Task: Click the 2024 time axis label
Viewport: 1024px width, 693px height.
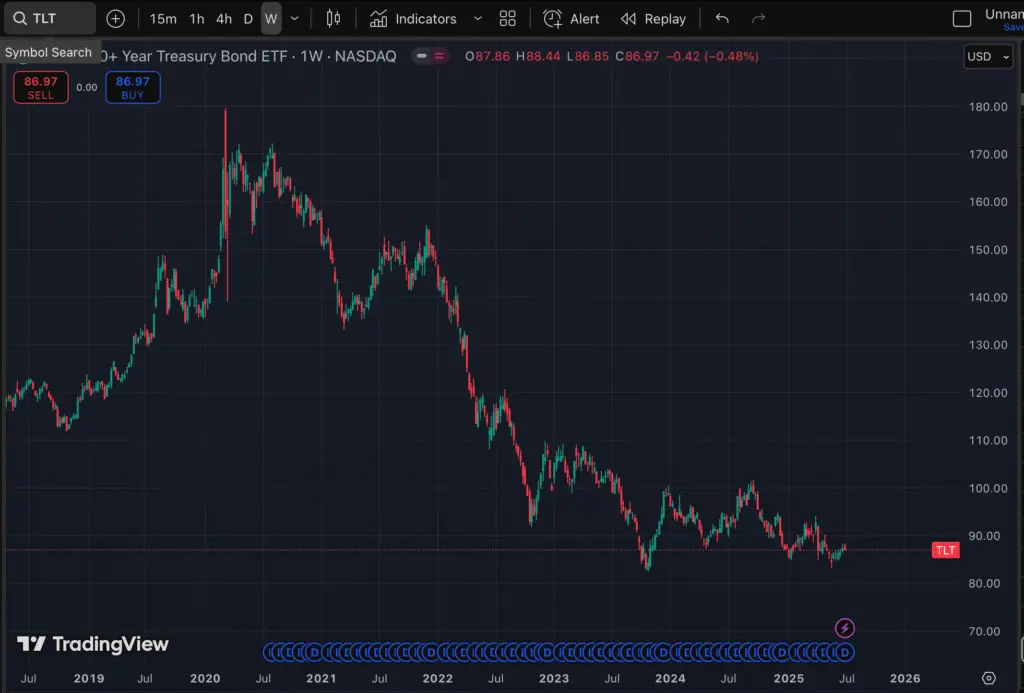Action: [670, 679]
